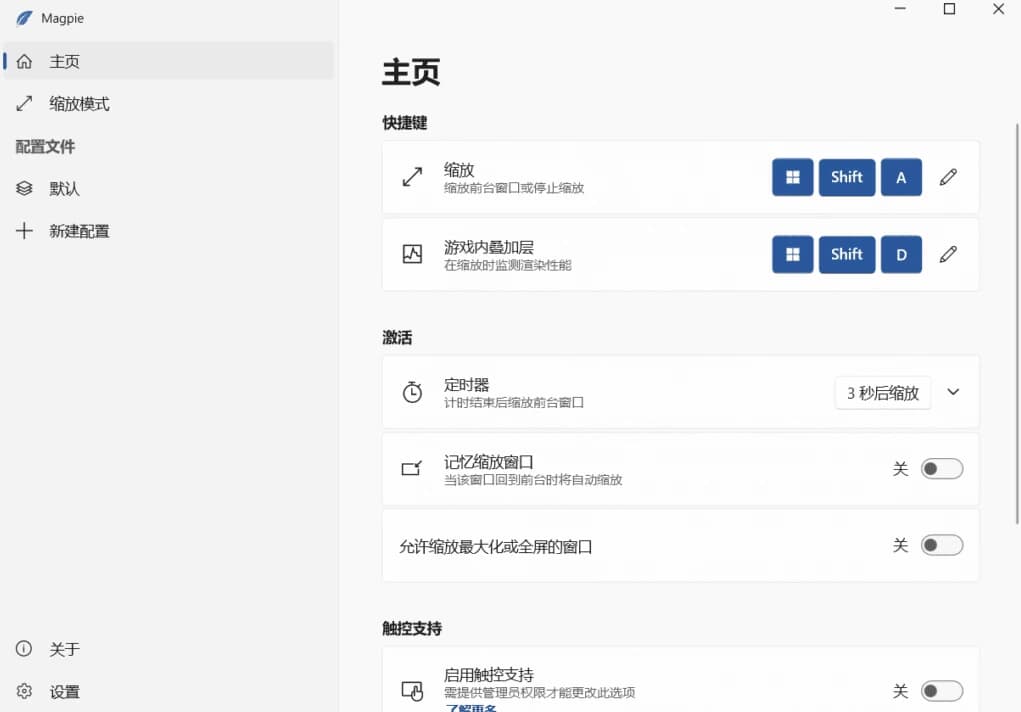The height and width of the screenshot is (712, 1021).
Task: Click the 定时器 clock icon
Action: 412,392
